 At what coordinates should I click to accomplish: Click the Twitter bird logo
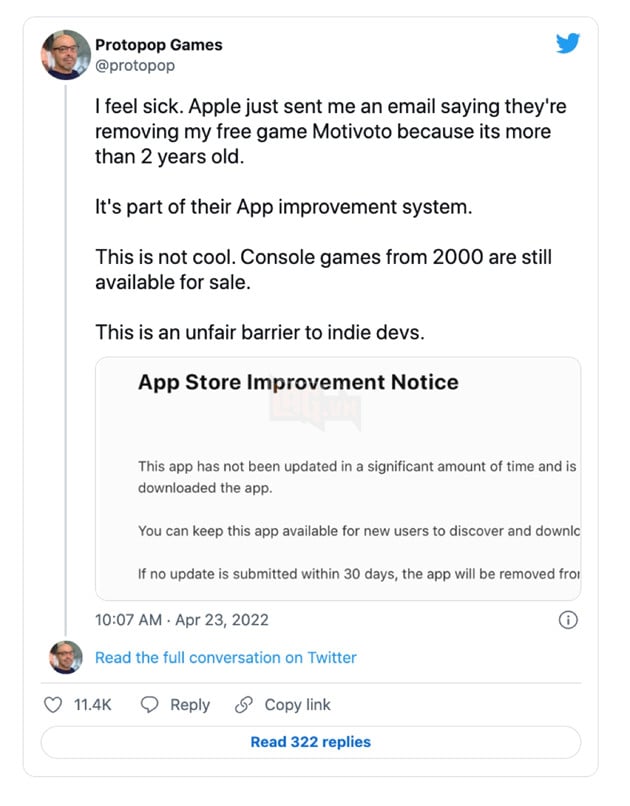[567, 43]
